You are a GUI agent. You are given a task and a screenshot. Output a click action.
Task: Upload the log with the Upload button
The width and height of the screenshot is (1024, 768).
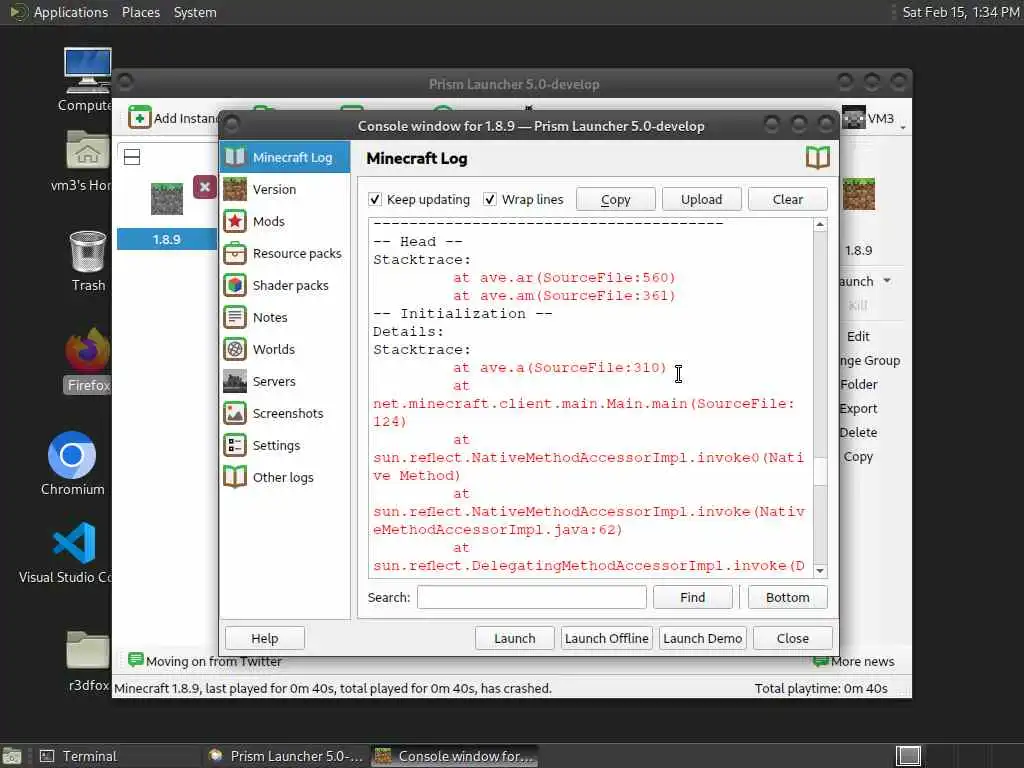pos(701,199)
